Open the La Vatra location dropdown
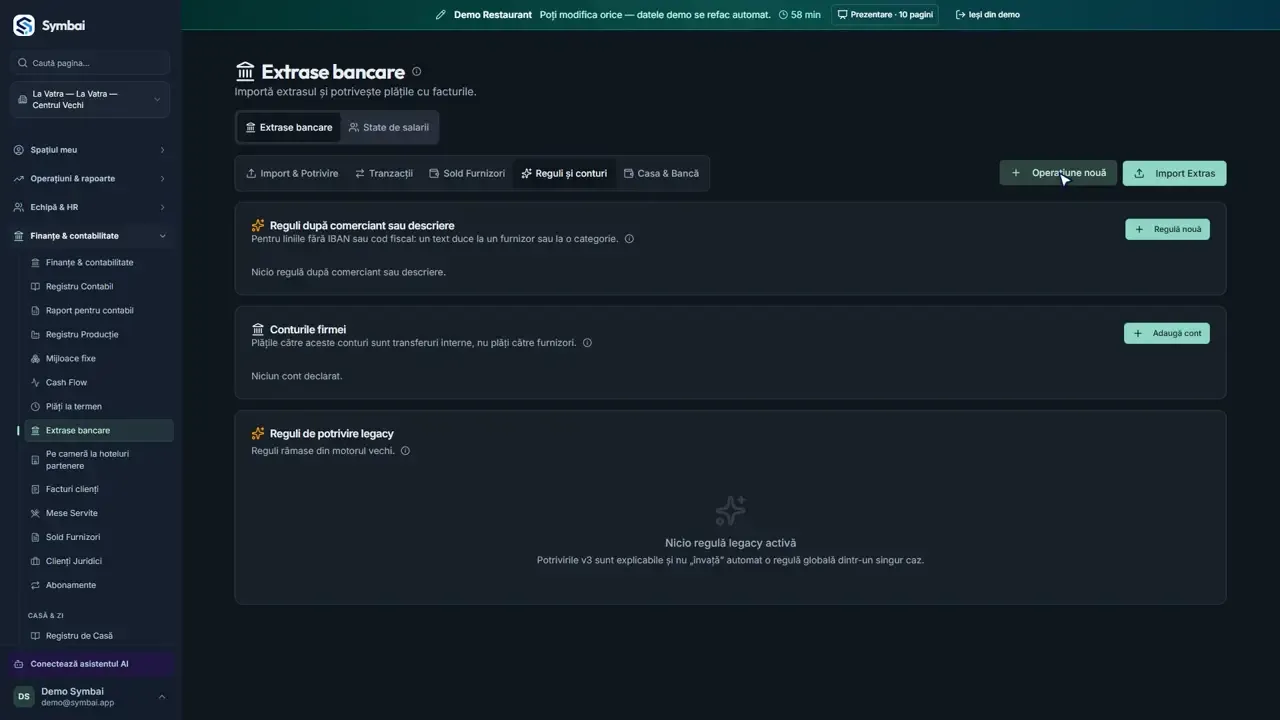 pyautogui.click(x=90, y=100)
